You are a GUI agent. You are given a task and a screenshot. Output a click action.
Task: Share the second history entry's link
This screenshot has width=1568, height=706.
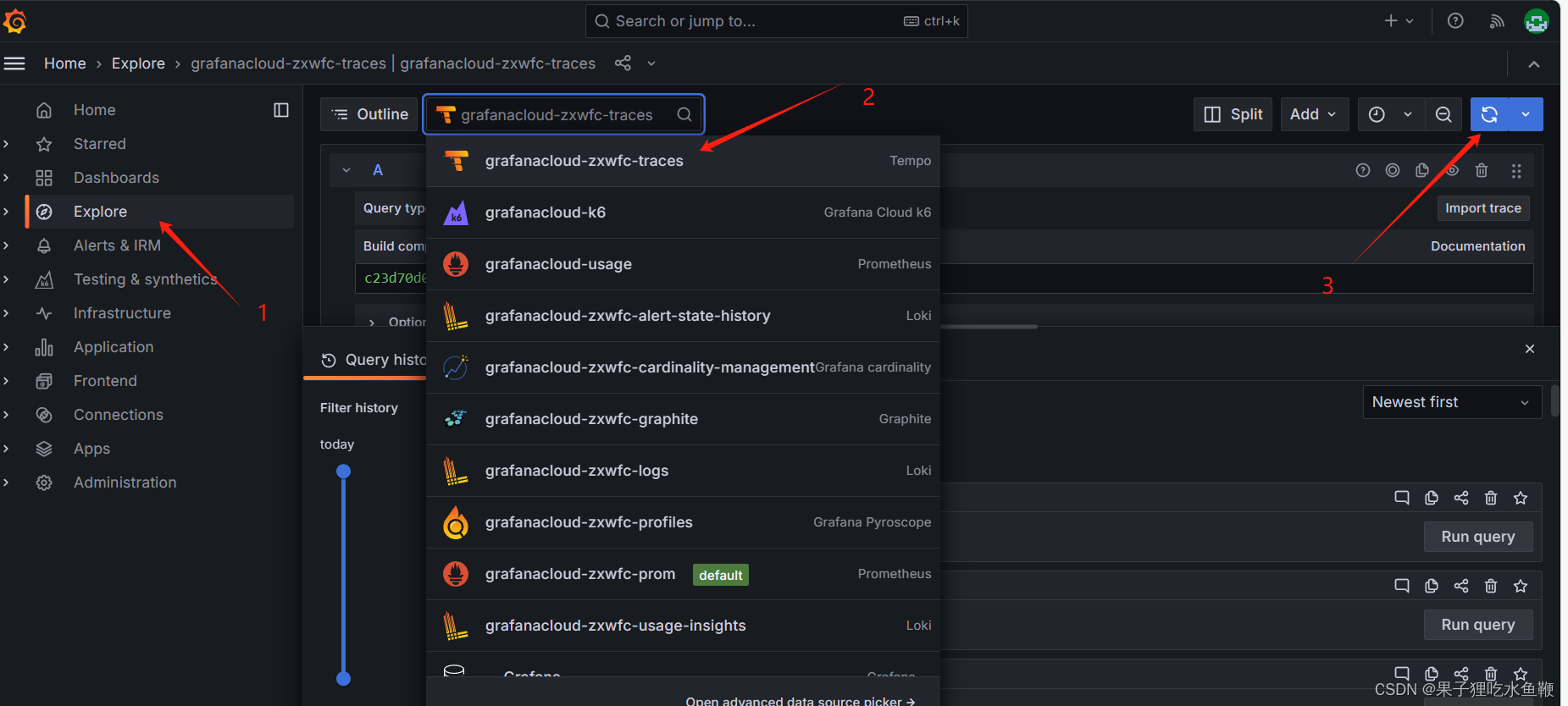pos(1461,586)
